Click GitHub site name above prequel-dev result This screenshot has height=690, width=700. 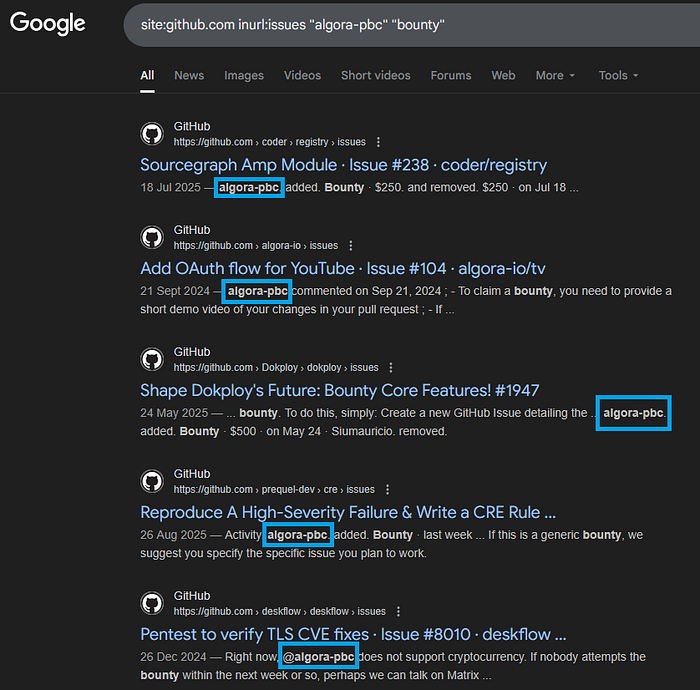click(x=192, y=474)
